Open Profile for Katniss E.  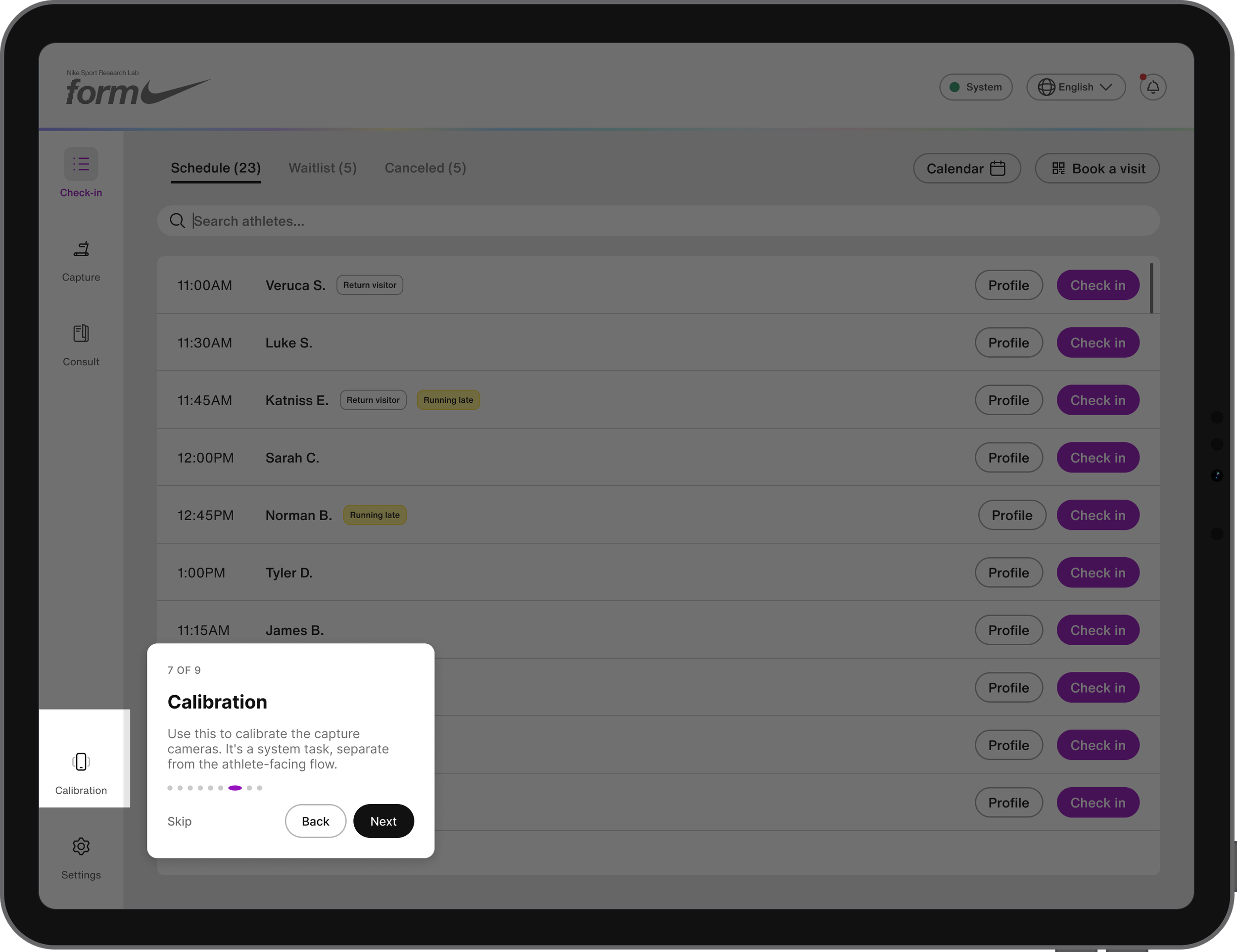[x=1008, y=400]
